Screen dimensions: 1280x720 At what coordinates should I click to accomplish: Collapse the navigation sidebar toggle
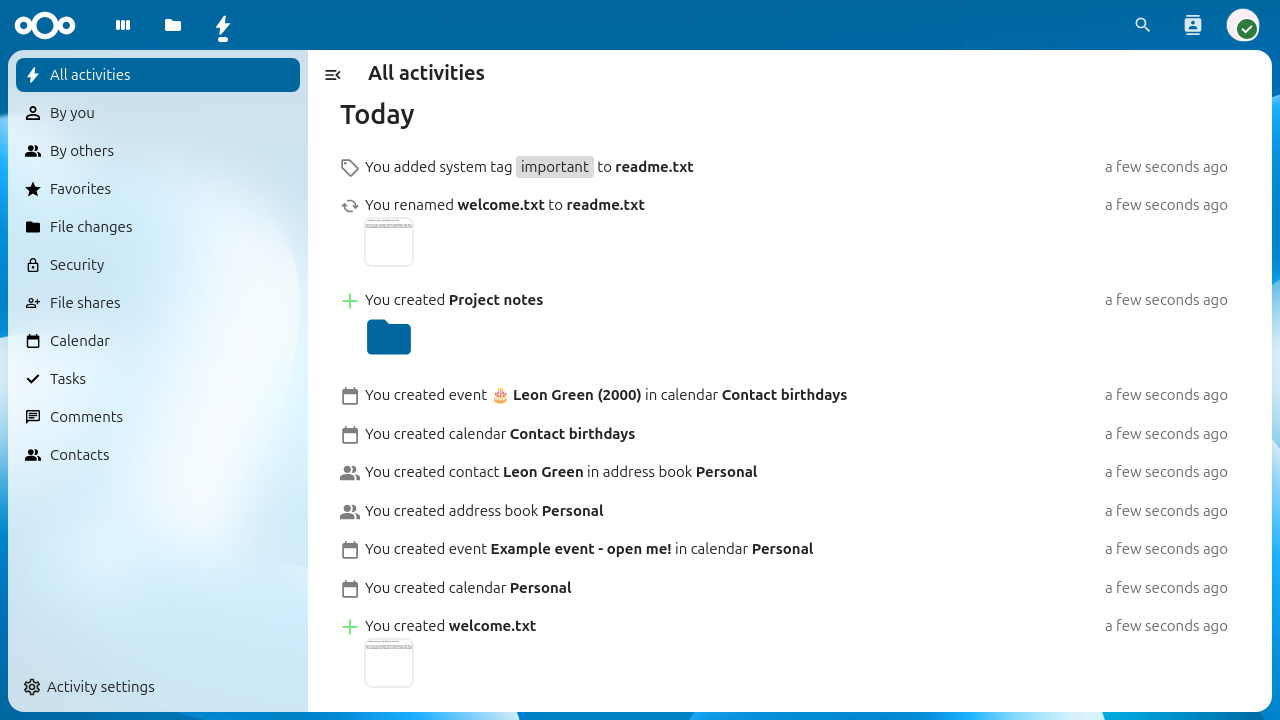tap(333, 74)
